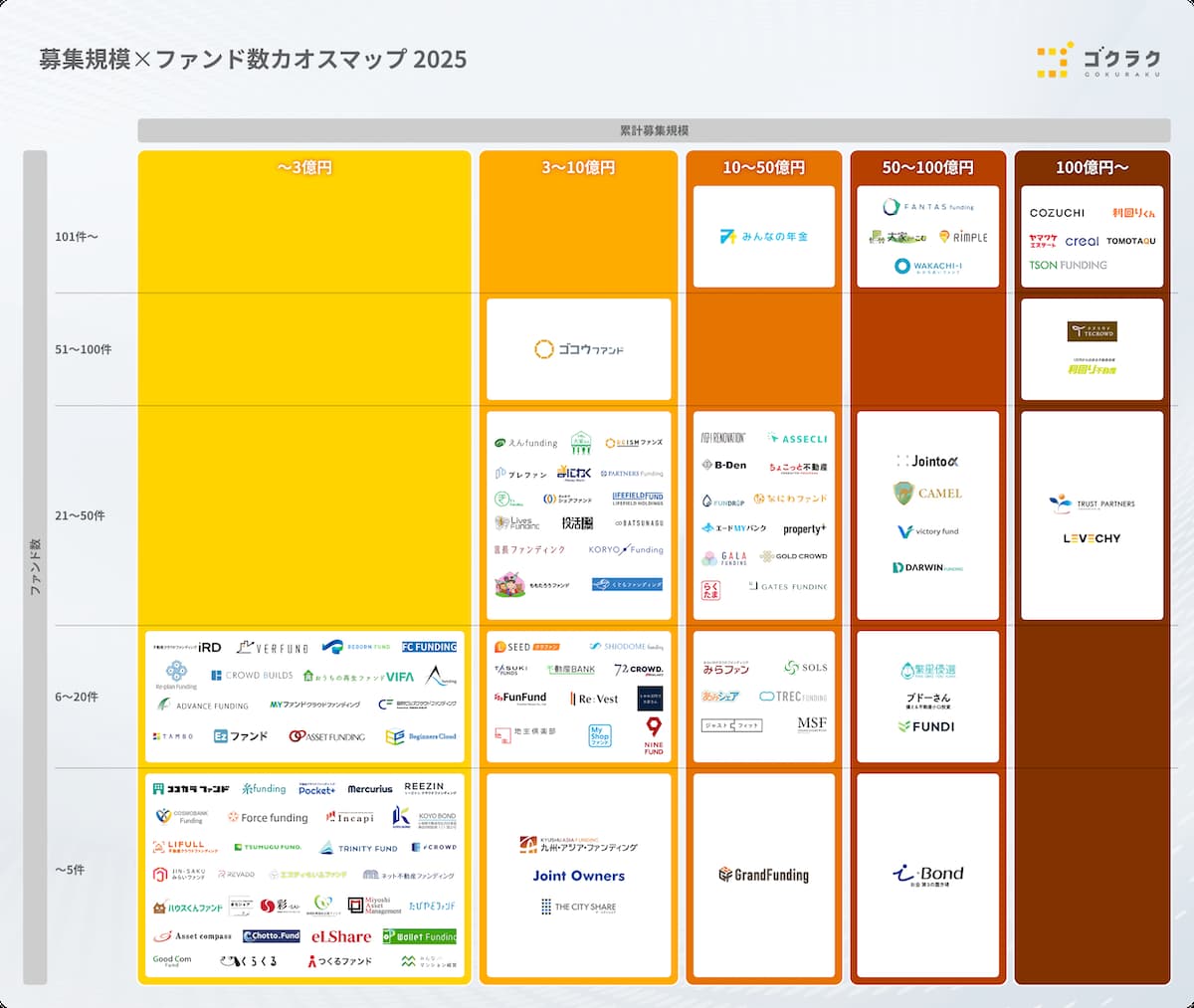Click the Re:Vest logo
The height and width of the screenshot is (1008, 1194).
[594, 700]
